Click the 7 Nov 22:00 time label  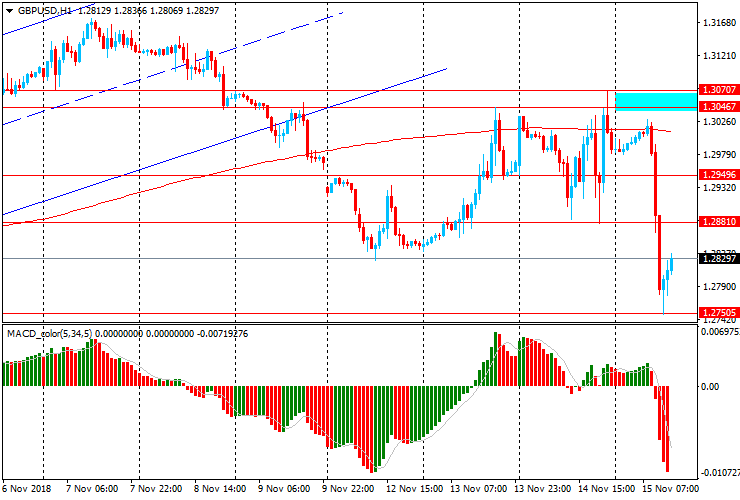(155, 490)
